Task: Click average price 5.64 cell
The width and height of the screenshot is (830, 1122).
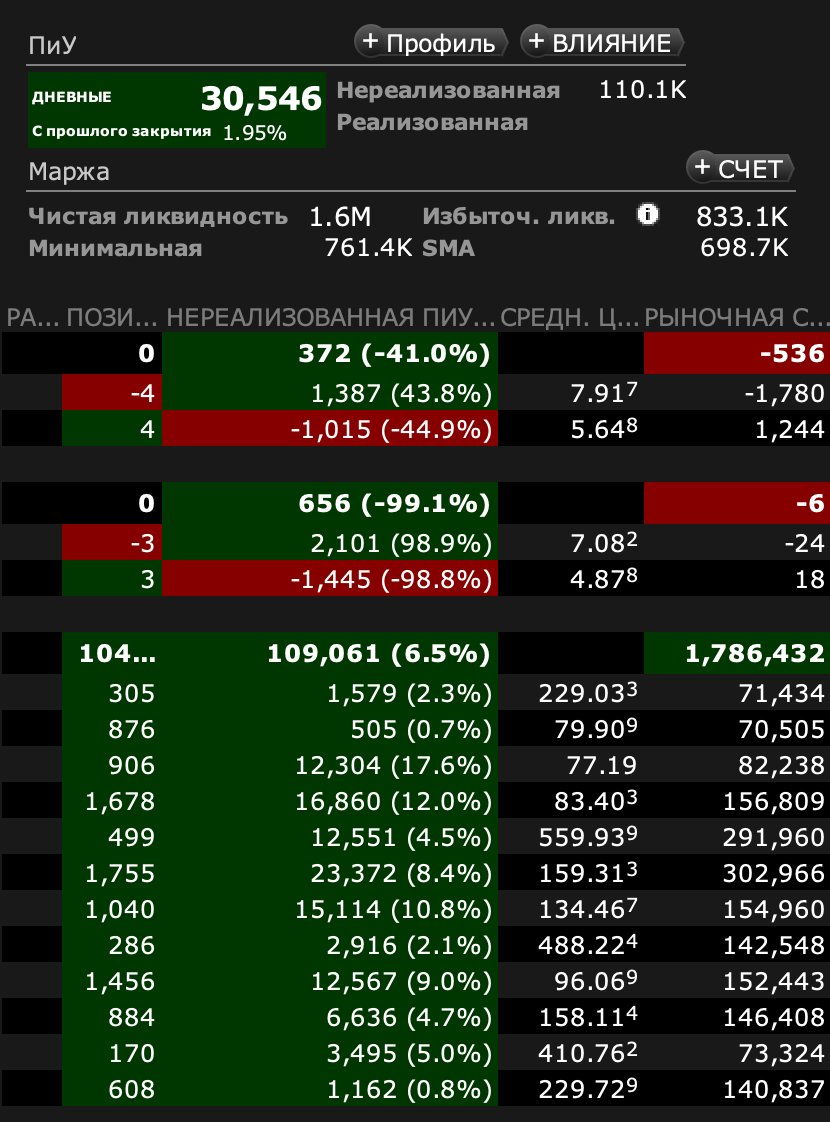Action: pos(571,428)
